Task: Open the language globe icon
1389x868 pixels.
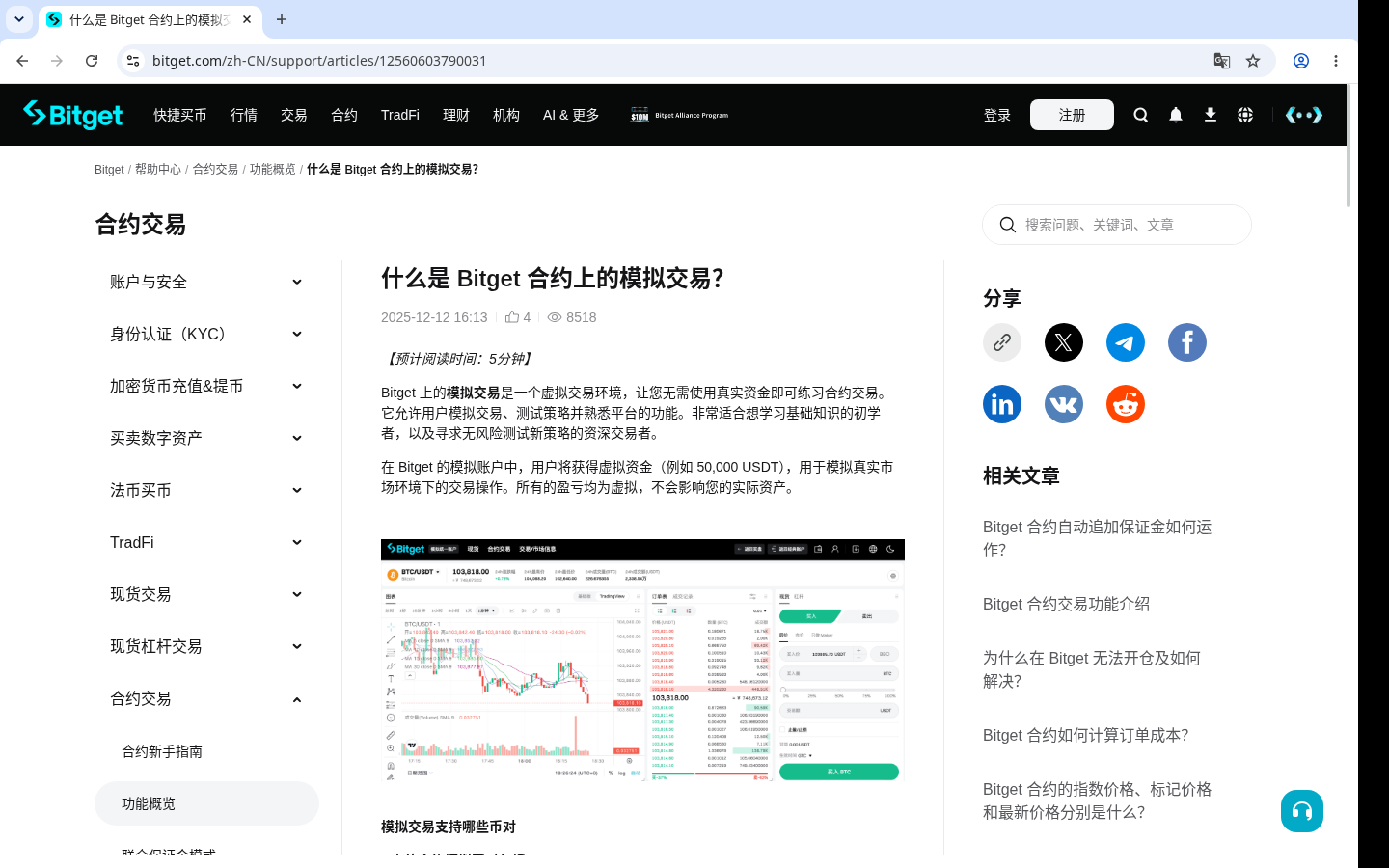Action: tap(1245, 115)
